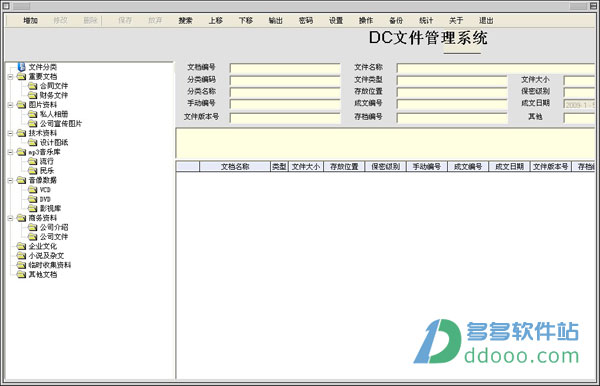Click the 成文日期 column header
The image size is (600, 386).
pyautogui.click(x=509, y=166)
